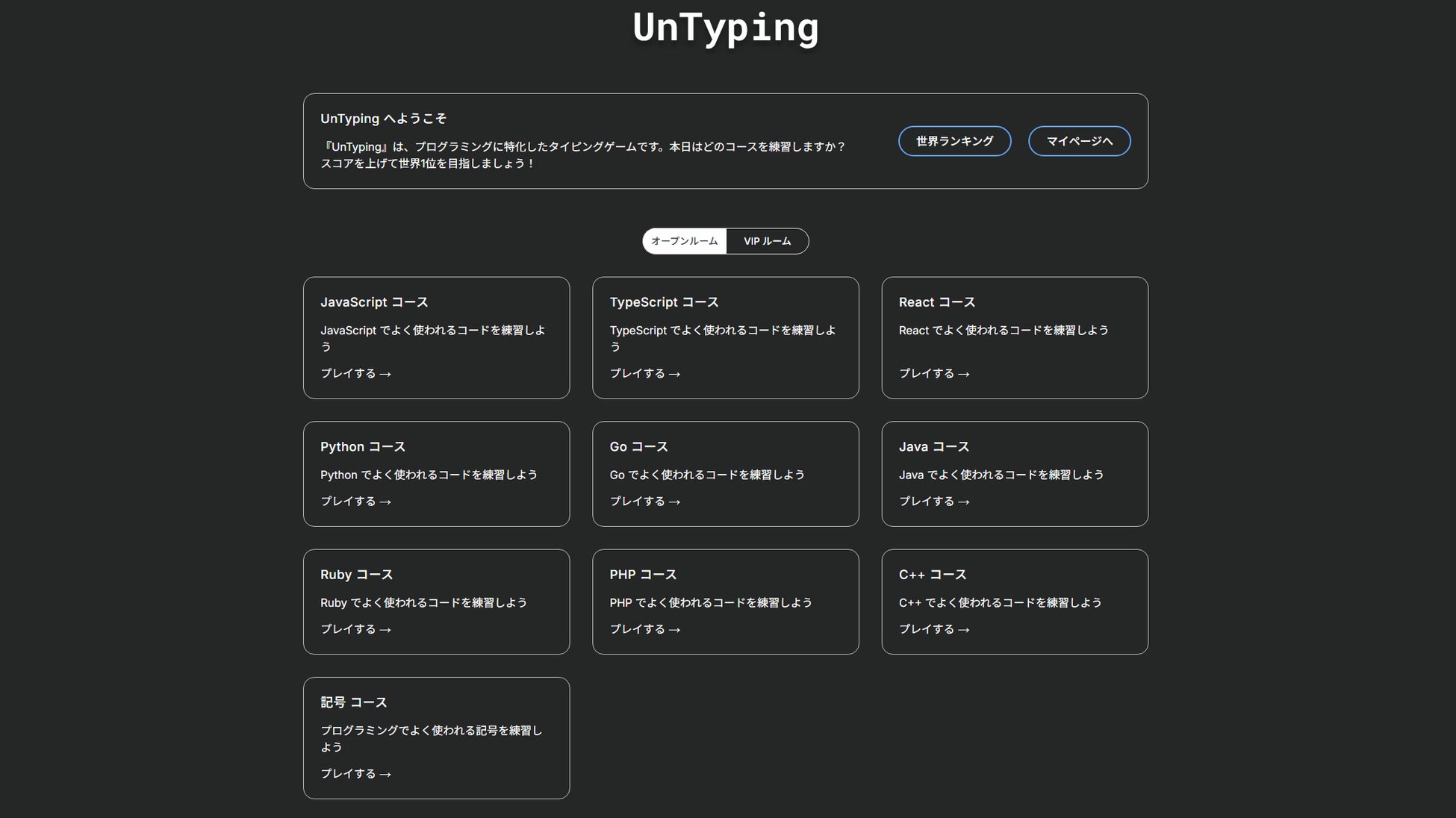Click プレイする arrow in Go course
The height and width of the screenshot is (818, 1456).
point(644,502)
